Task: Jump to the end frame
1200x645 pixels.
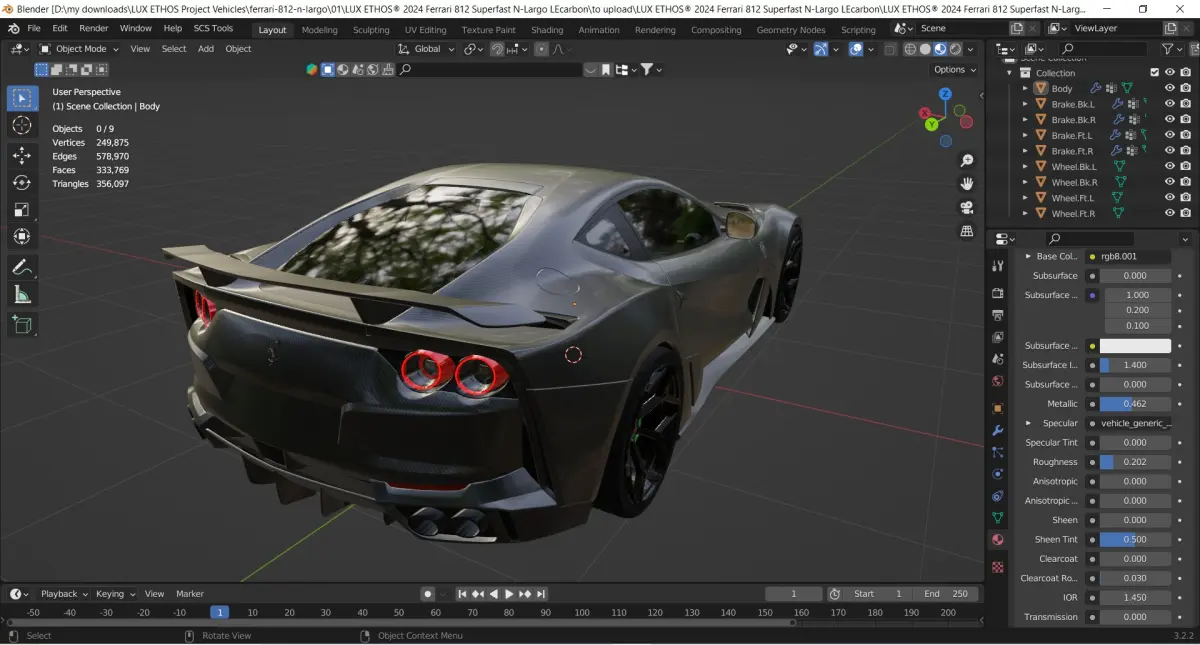Action: [541, 594]
